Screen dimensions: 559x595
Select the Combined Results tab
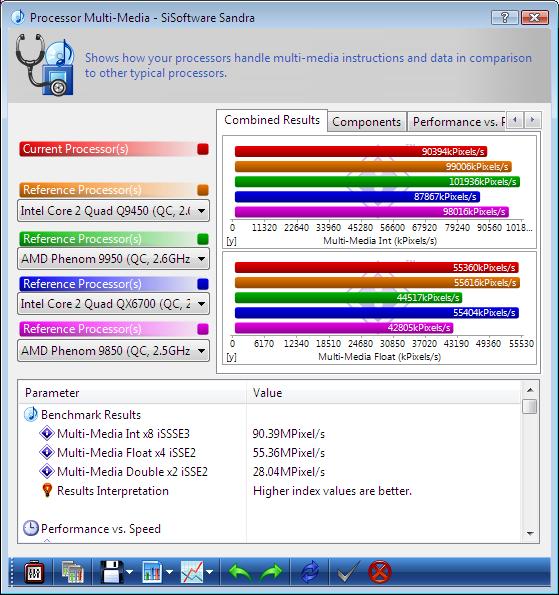click(272, 120)
